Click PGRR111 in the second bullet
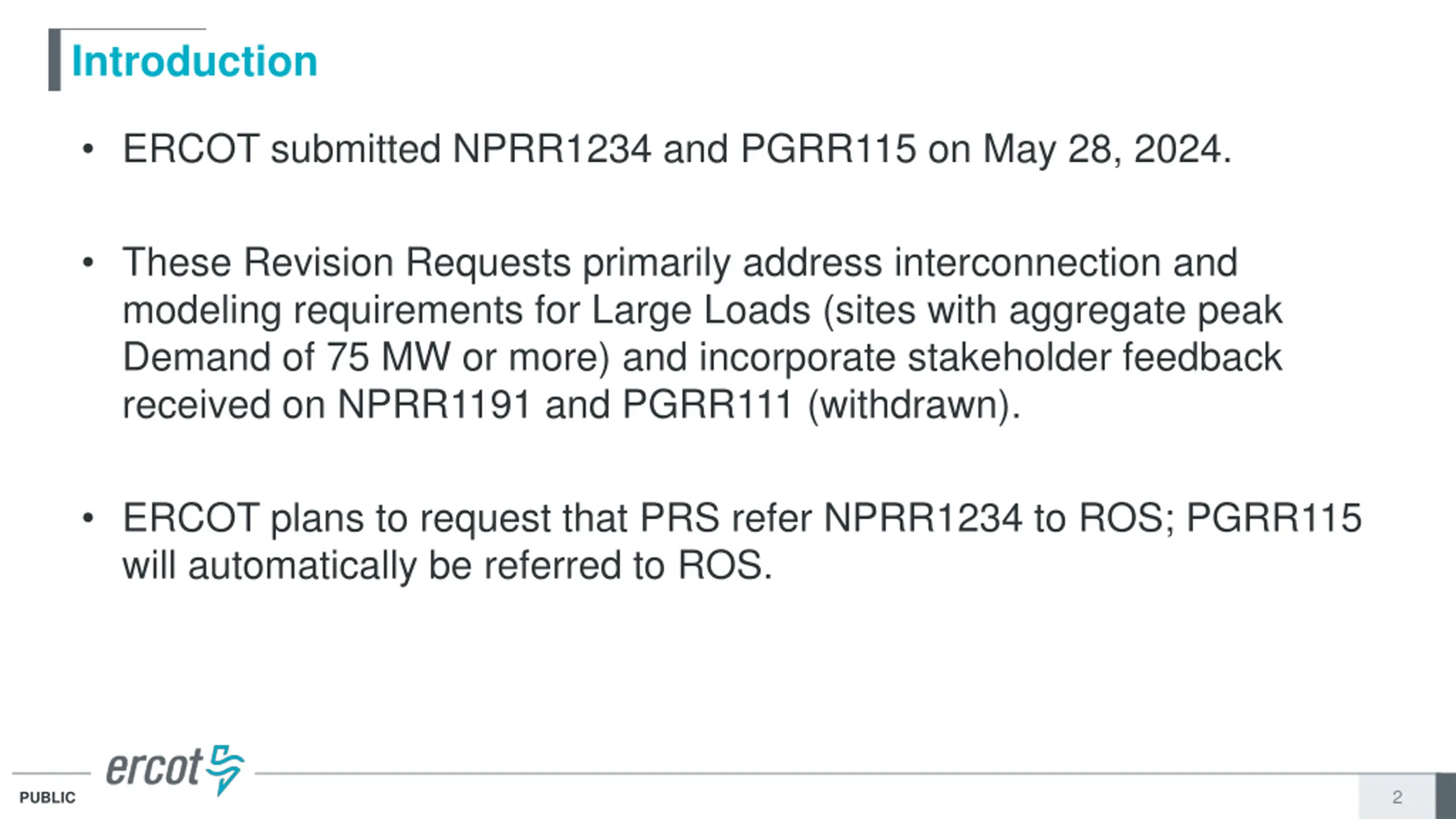 click(x=708, y=404)
